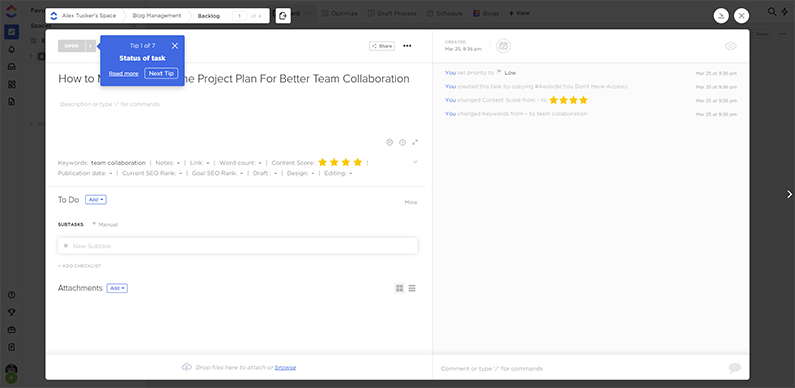Viewport: 795px width, 388px height.
Task: Switch attachments to grid view
Action: 400,288
